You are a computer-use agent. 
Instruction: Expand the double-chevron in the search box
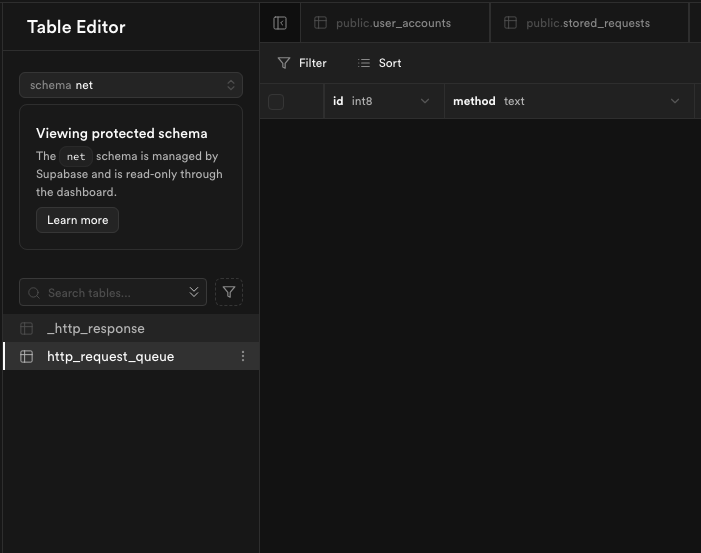tap(194, 292)
